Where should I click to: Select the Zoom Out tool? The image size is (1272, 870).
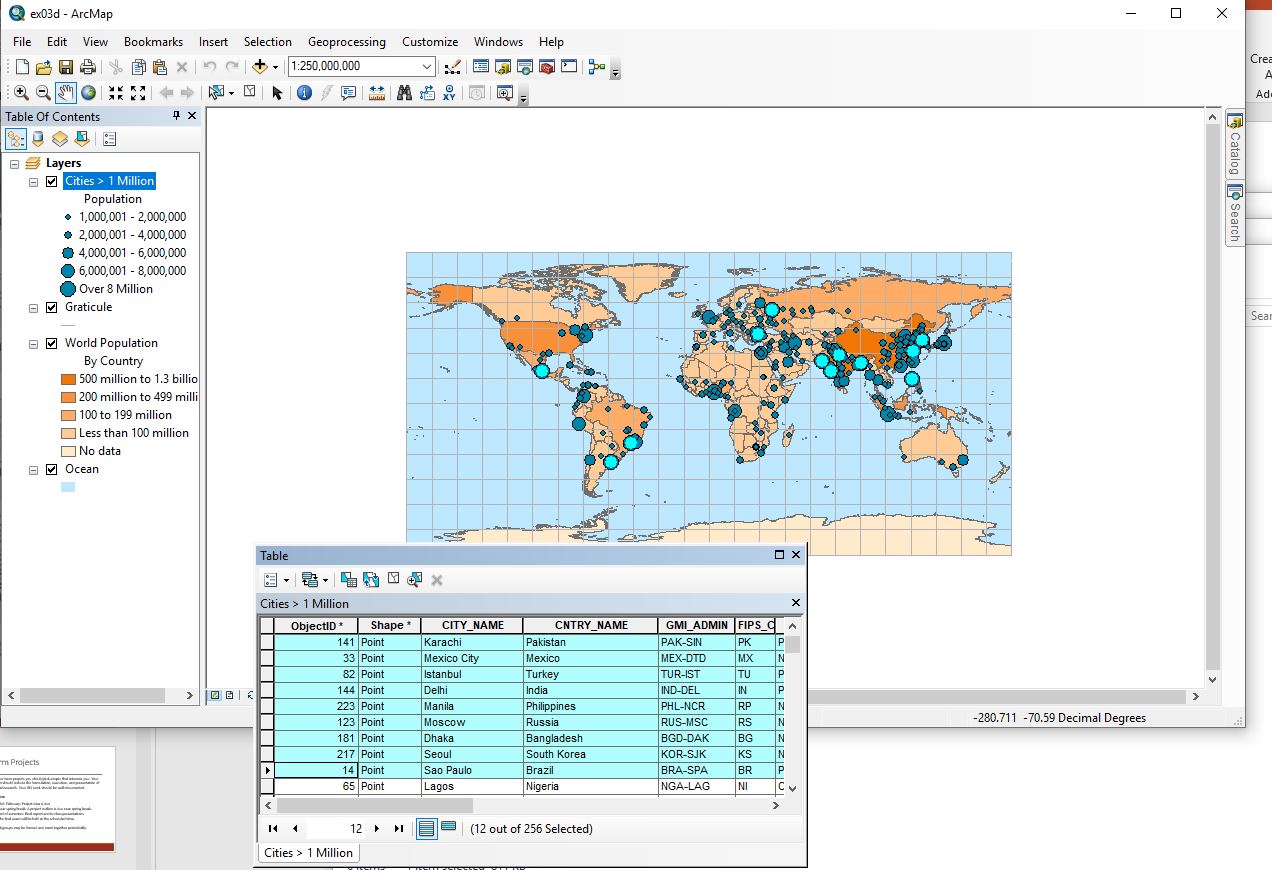[x=43, y=92]
